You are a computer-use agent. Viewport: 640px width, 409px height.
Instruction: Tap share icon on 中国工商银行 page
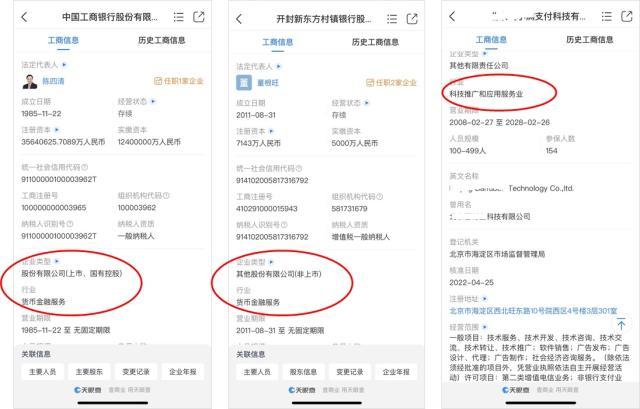click(x=199, y=17)
